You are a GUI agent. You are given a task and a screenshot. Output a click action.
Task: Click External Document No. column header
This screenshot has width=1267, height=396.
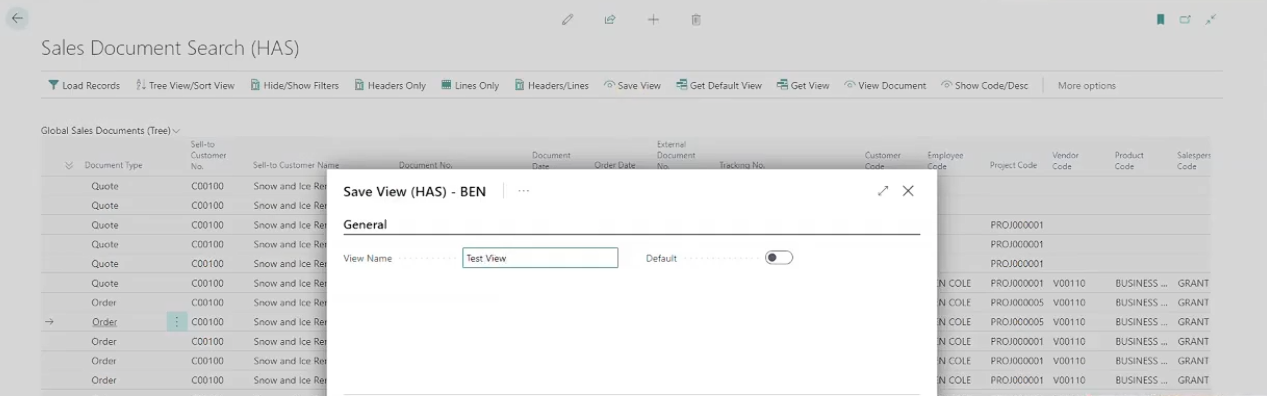676,155
